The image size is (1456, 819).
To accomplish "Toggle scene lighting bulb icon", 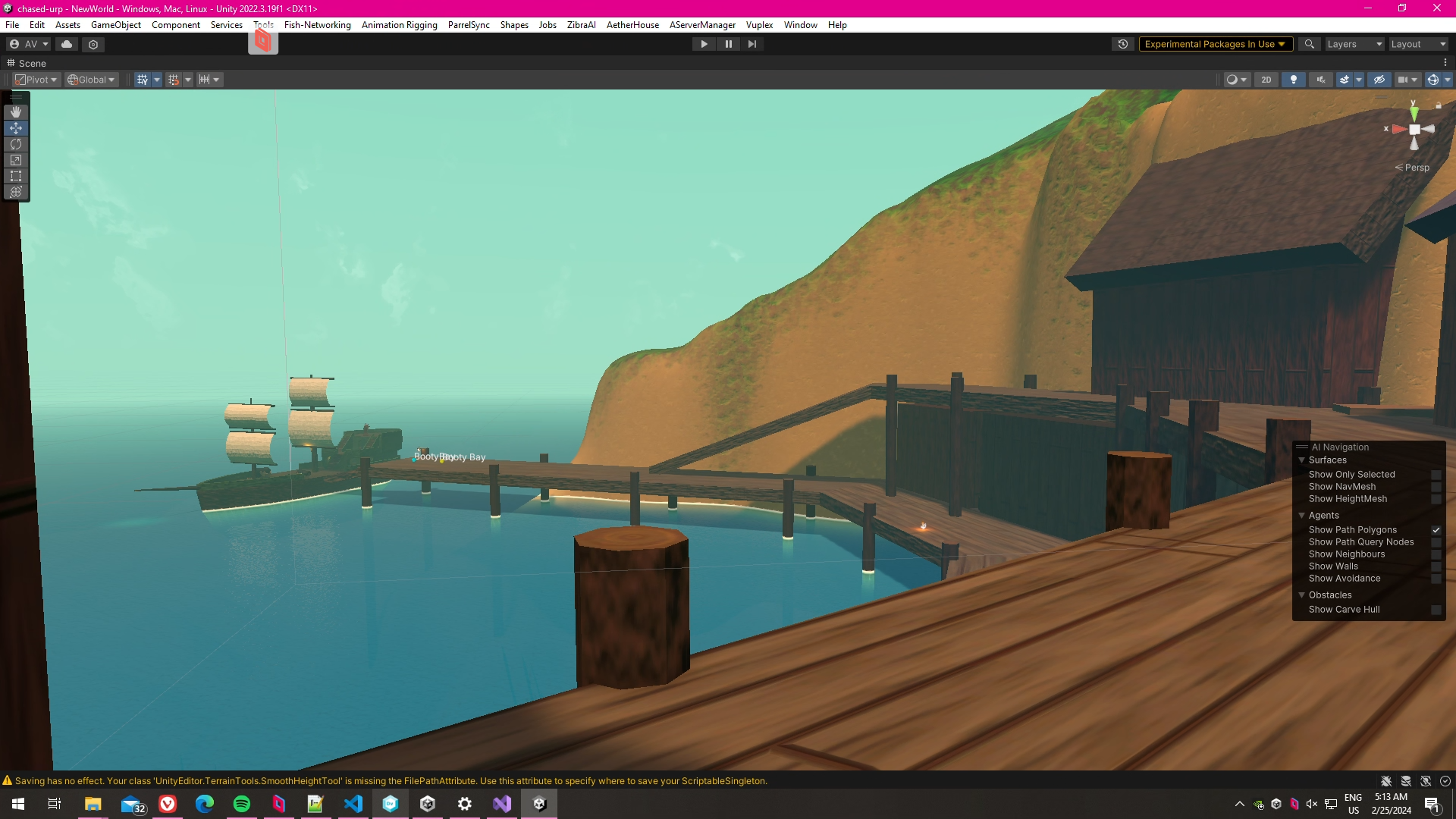I will 1294,80.
